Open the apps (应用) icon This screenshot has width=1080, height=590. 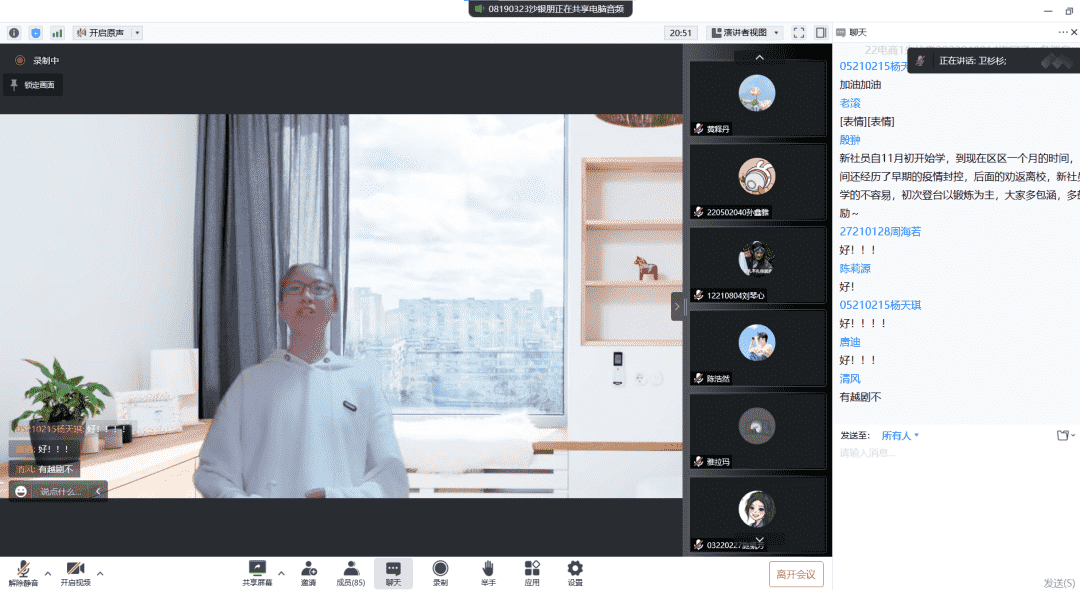[532, 569]
